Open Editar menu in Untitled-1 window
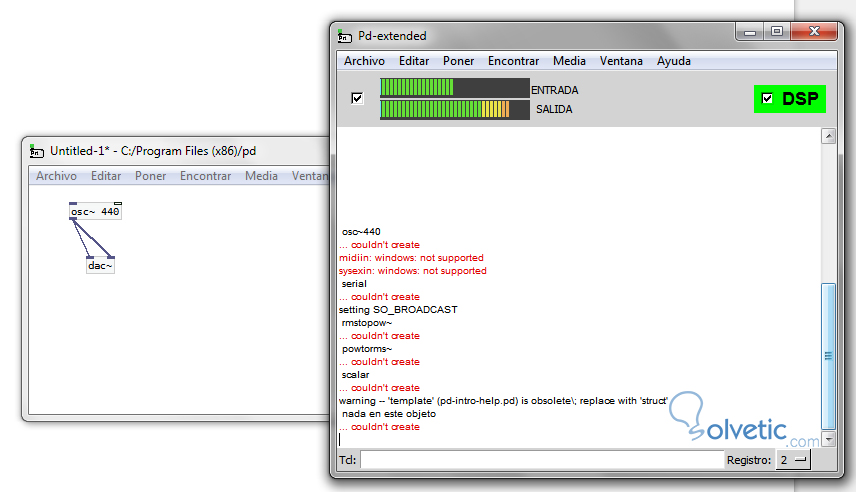Viewport: 856px width, 492px height. tap(106, 176)
